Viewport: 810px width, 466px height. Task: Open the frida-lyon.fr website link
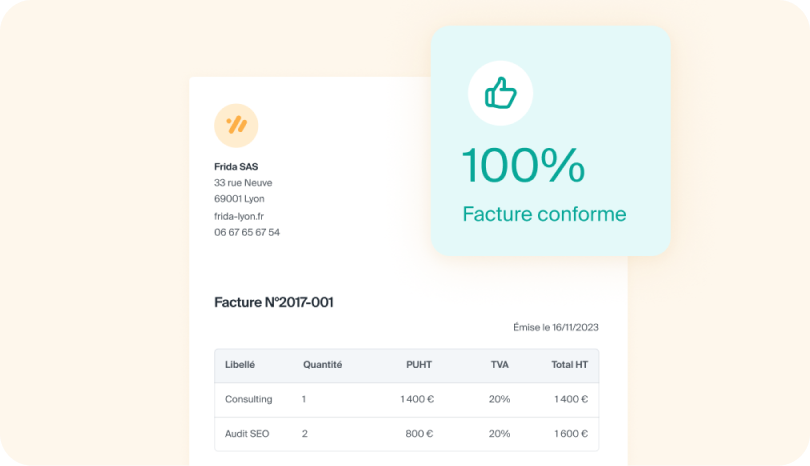pos(239,216)
